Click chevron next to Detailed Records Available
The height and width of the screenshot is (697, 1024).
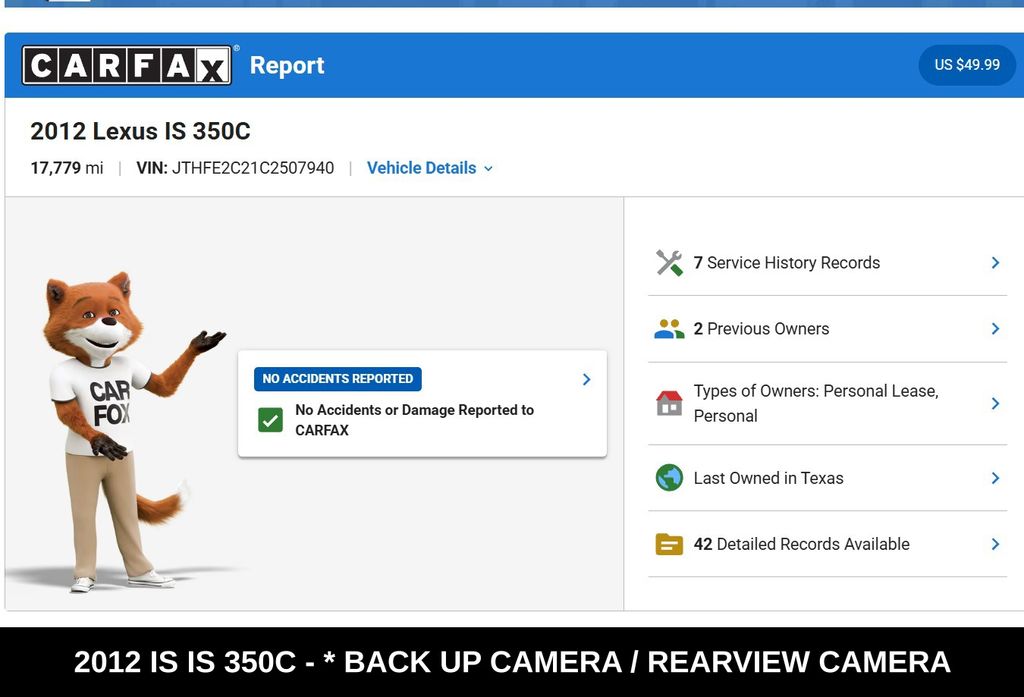click(995, 544)
